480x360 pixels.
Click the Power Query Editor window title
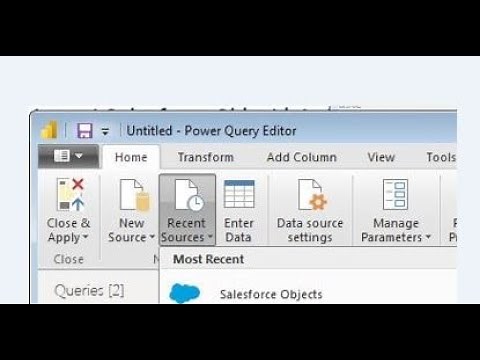211,131
